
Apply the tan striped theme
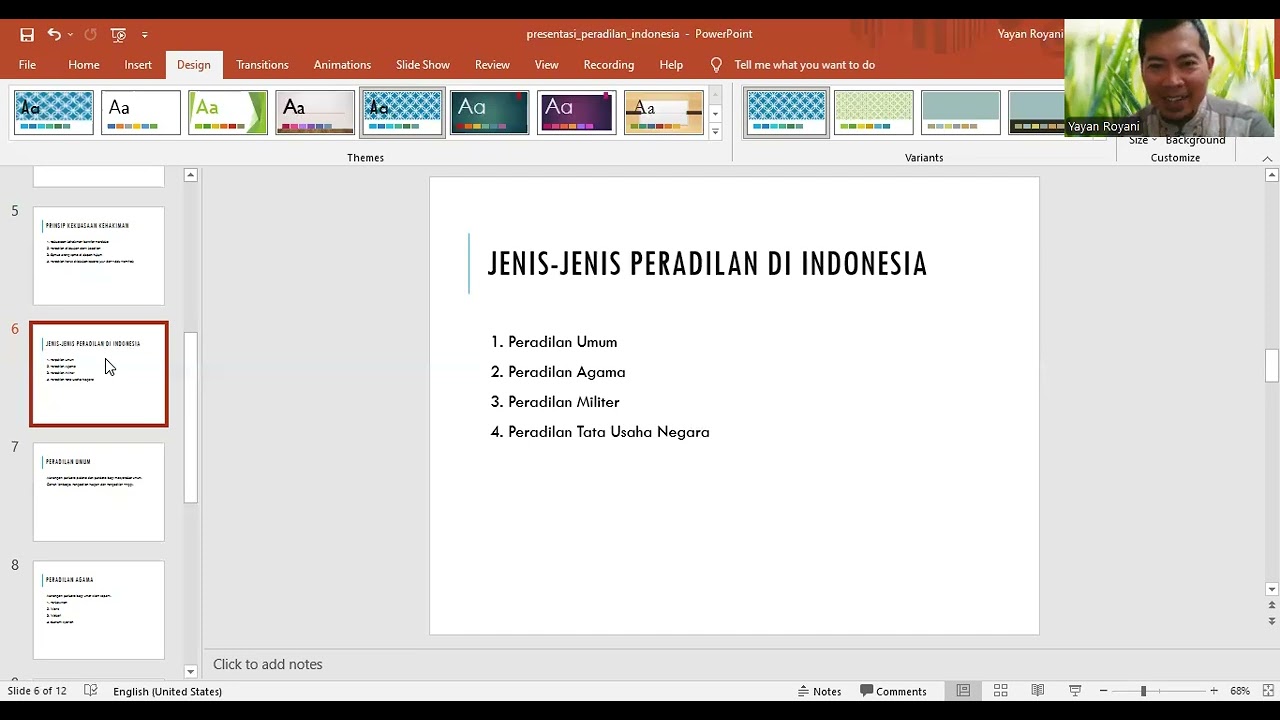[664, 112]
